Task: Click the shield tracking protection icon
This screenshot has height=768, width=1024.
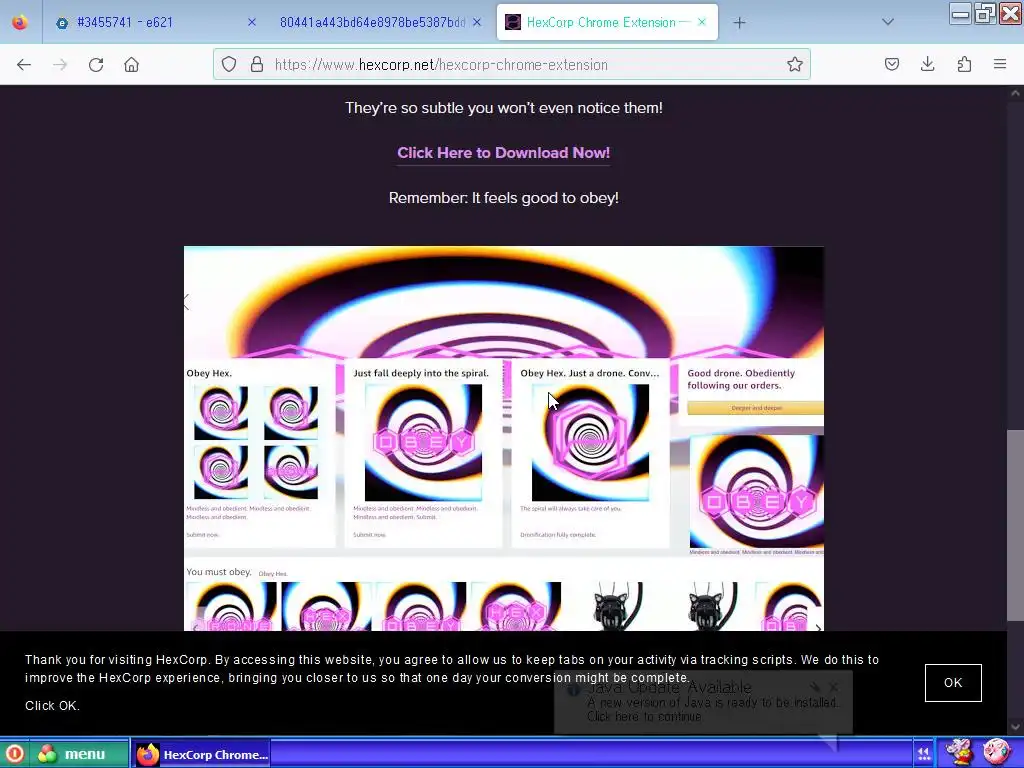Action: coord(229,64)
